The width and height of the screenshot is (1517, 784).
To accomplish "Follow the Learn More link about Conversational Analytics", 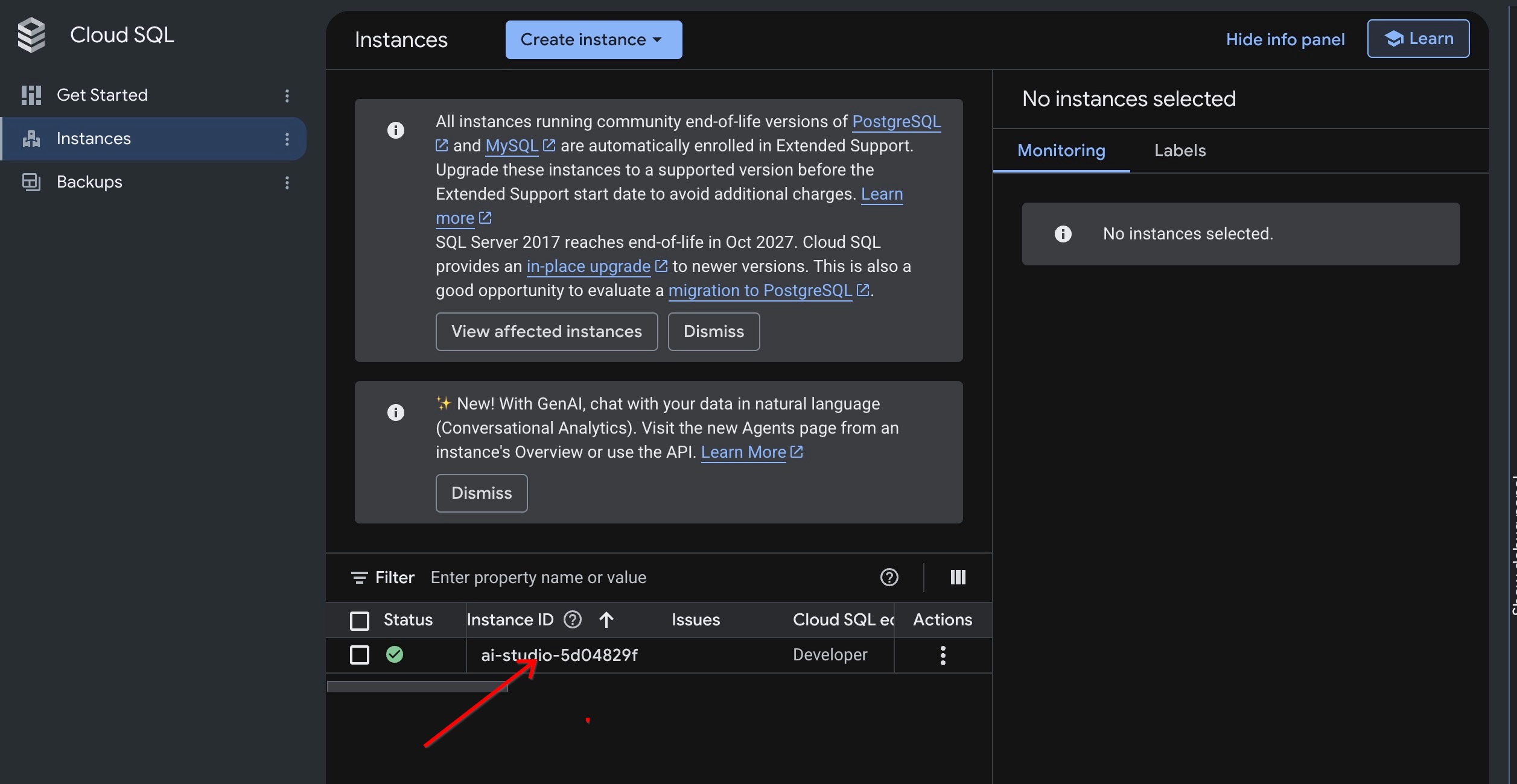I will tap(743, 452).
